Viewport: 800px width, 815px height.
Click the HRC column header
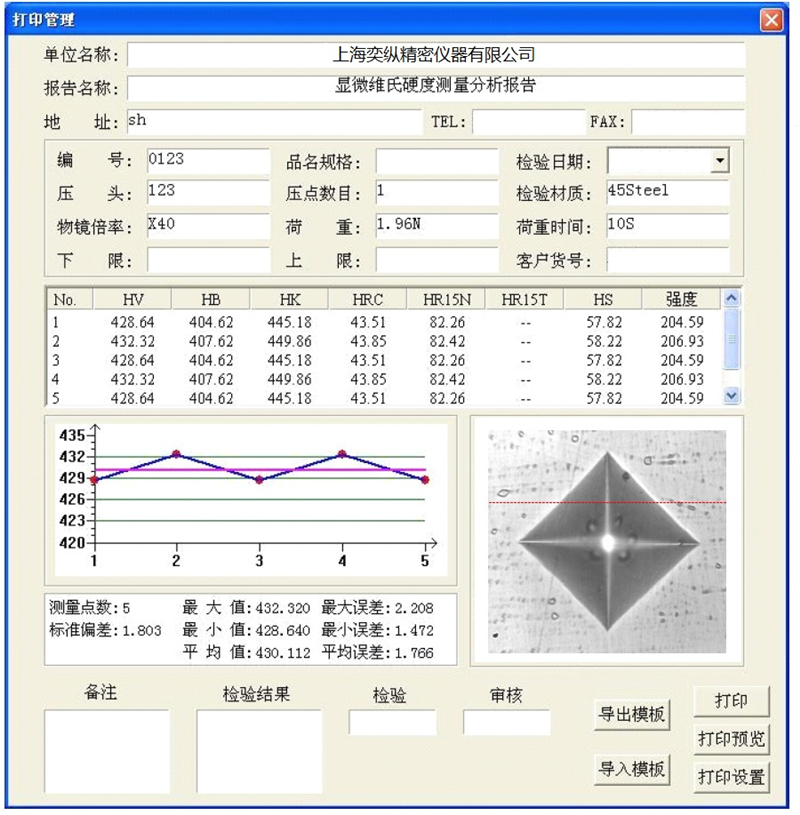tap(368, 299)
